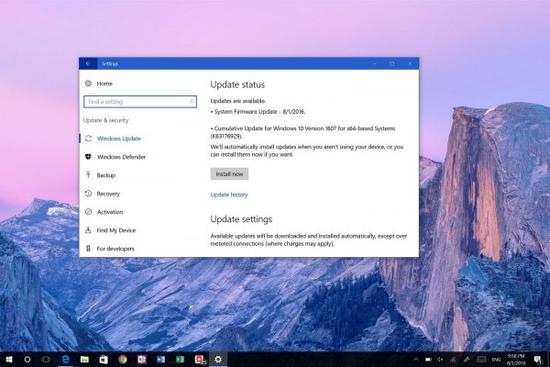Click the Backup upload arrow icon
550x367 pixels.
[x=88, y=175]
